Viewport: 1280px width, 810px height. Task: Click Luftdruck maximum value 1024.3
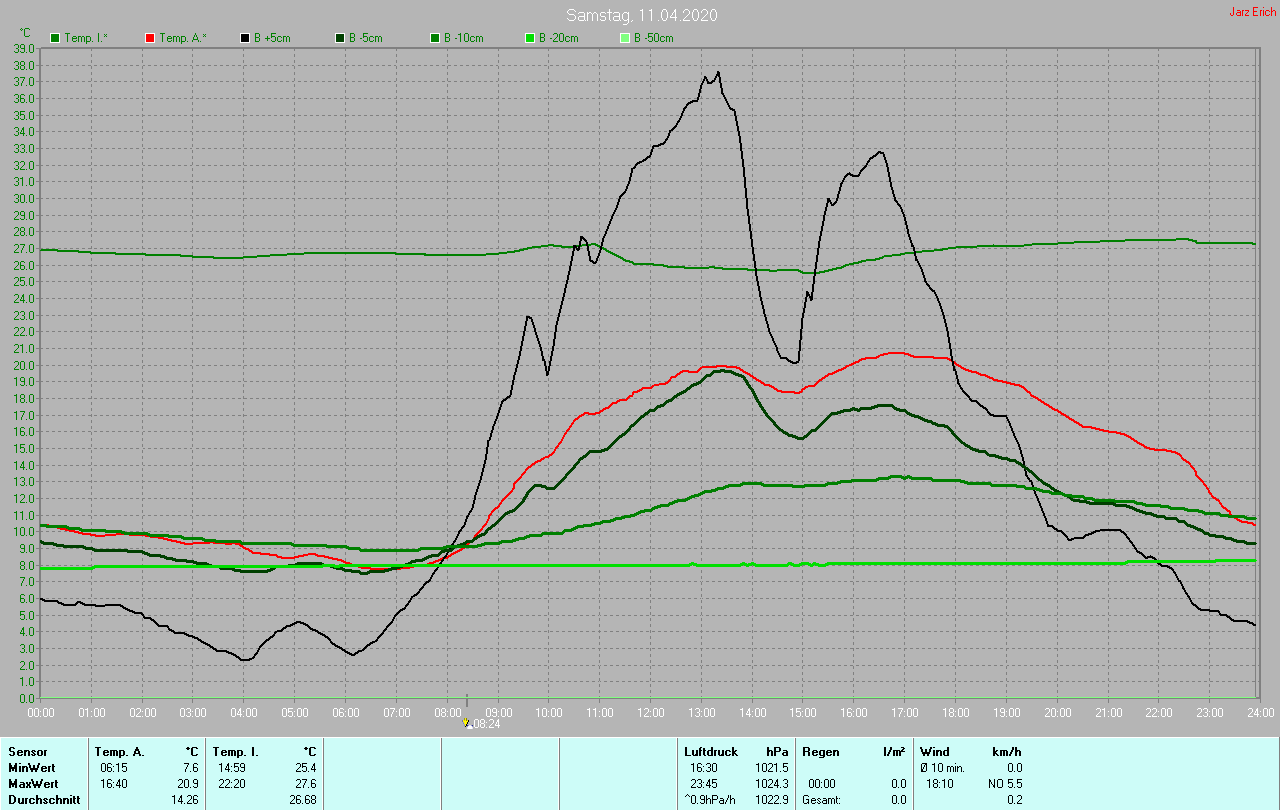[x=772, y=784]
